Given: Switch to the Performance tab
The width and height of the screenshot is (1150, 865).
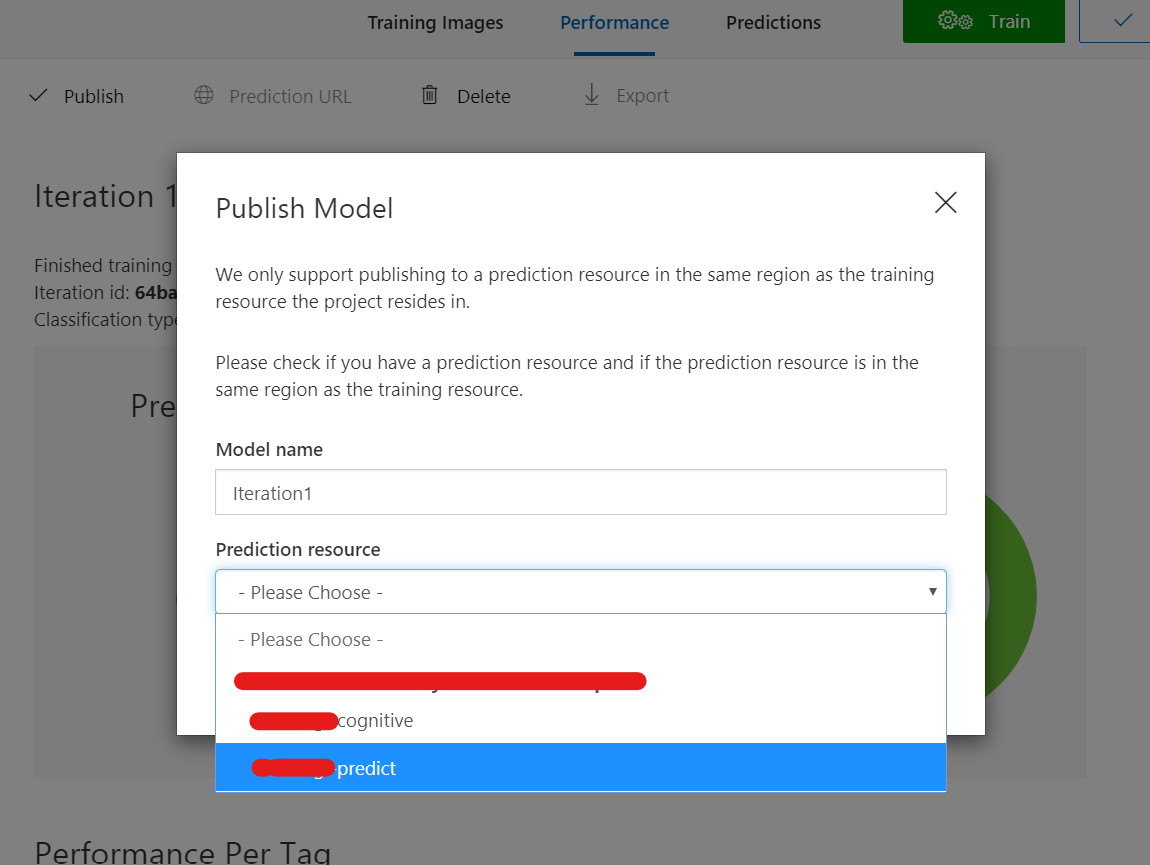Looking at the screenshot, I should pos(615,23).
